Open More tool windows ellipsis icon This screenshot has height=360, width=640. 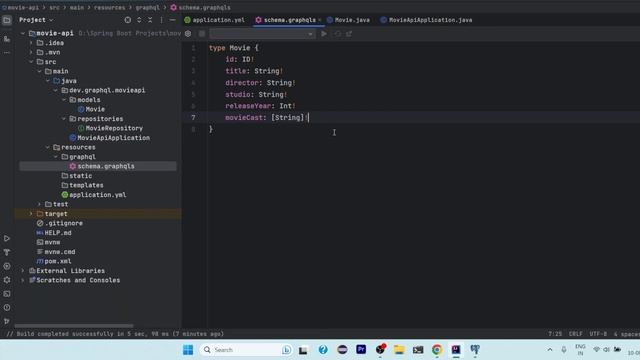tap(7, 53)
